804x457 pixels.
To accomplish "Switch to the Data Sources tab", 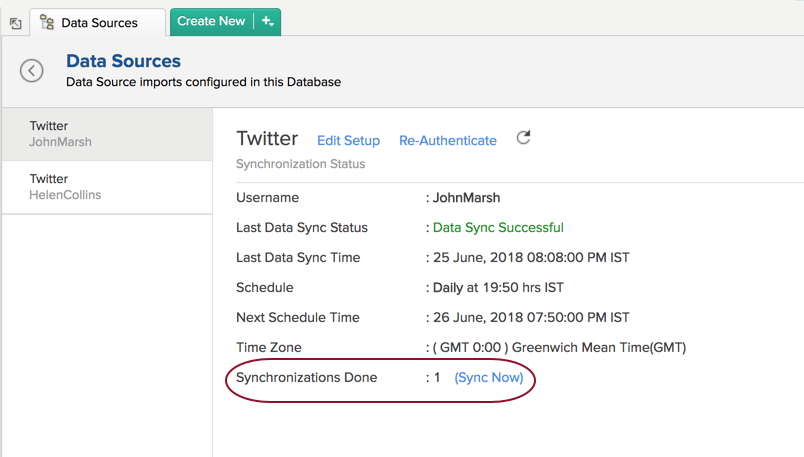I will 97,23.
